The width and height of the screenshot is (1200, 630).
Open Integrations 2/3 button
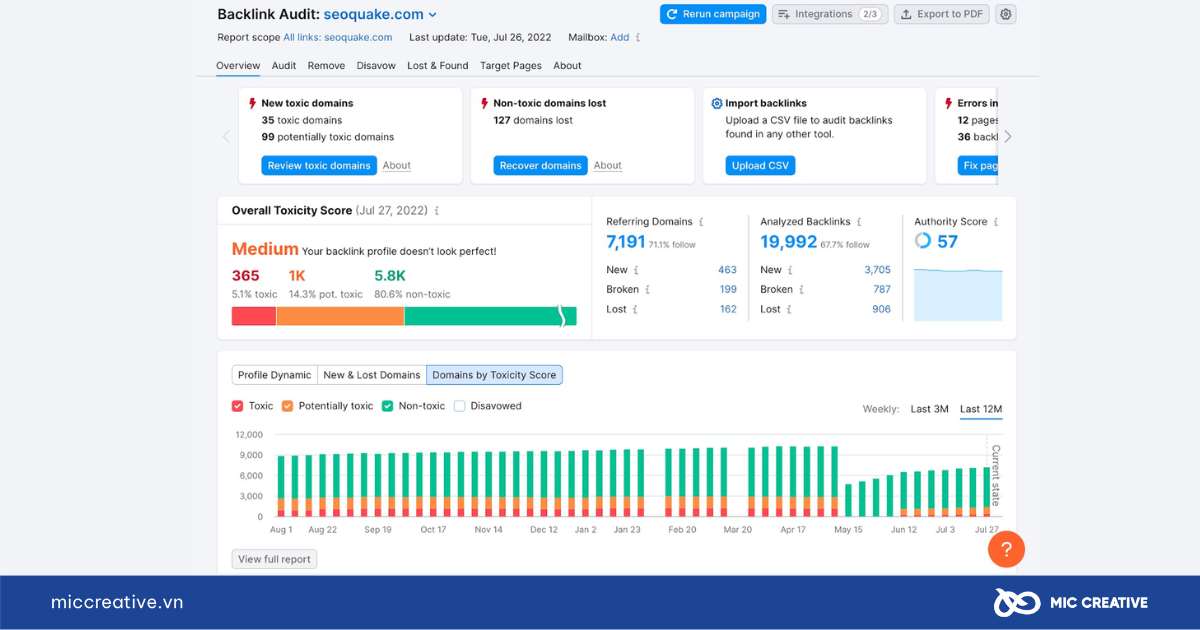click(x=830, y=14)
